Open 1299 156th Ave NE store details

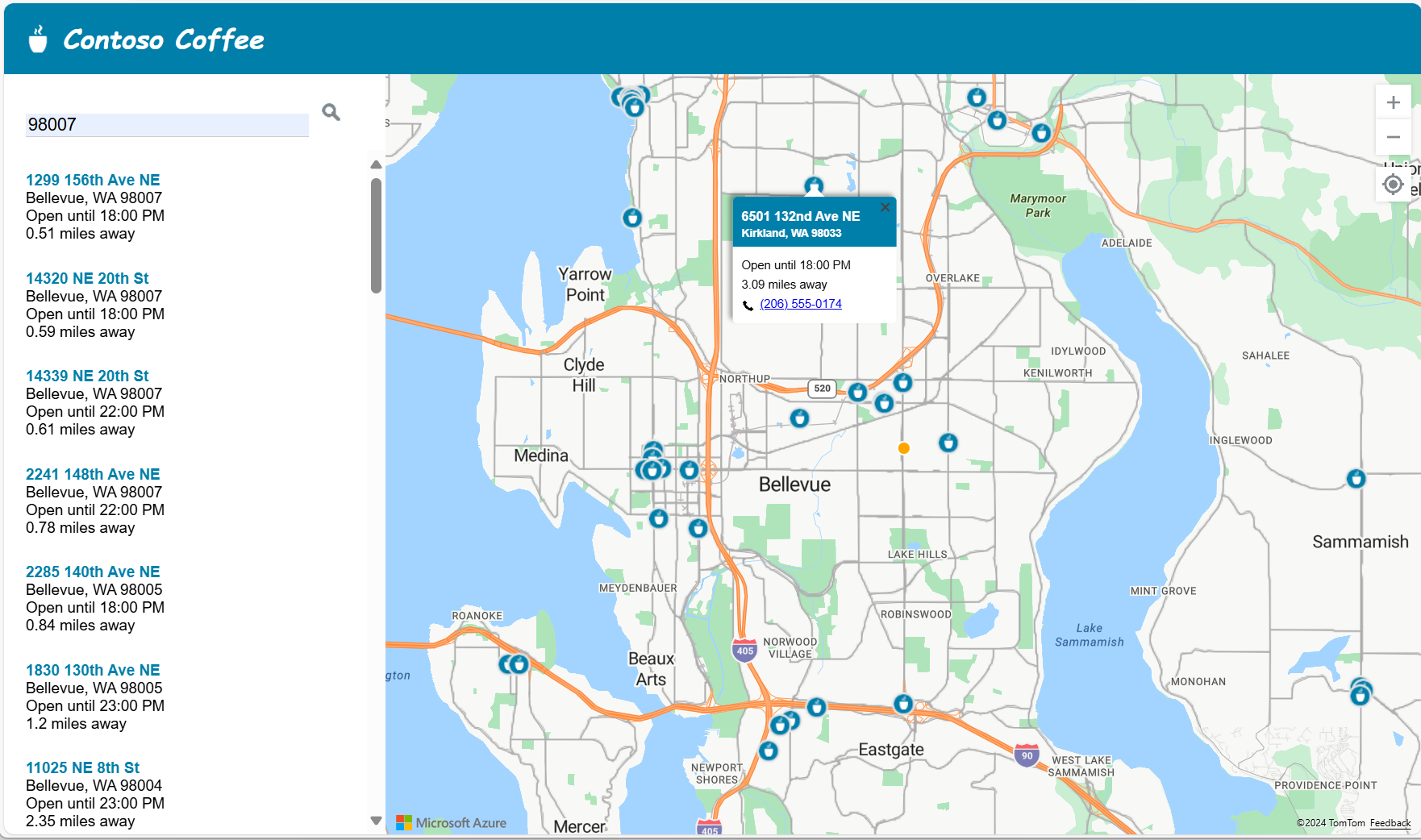(x=92, y=179)
